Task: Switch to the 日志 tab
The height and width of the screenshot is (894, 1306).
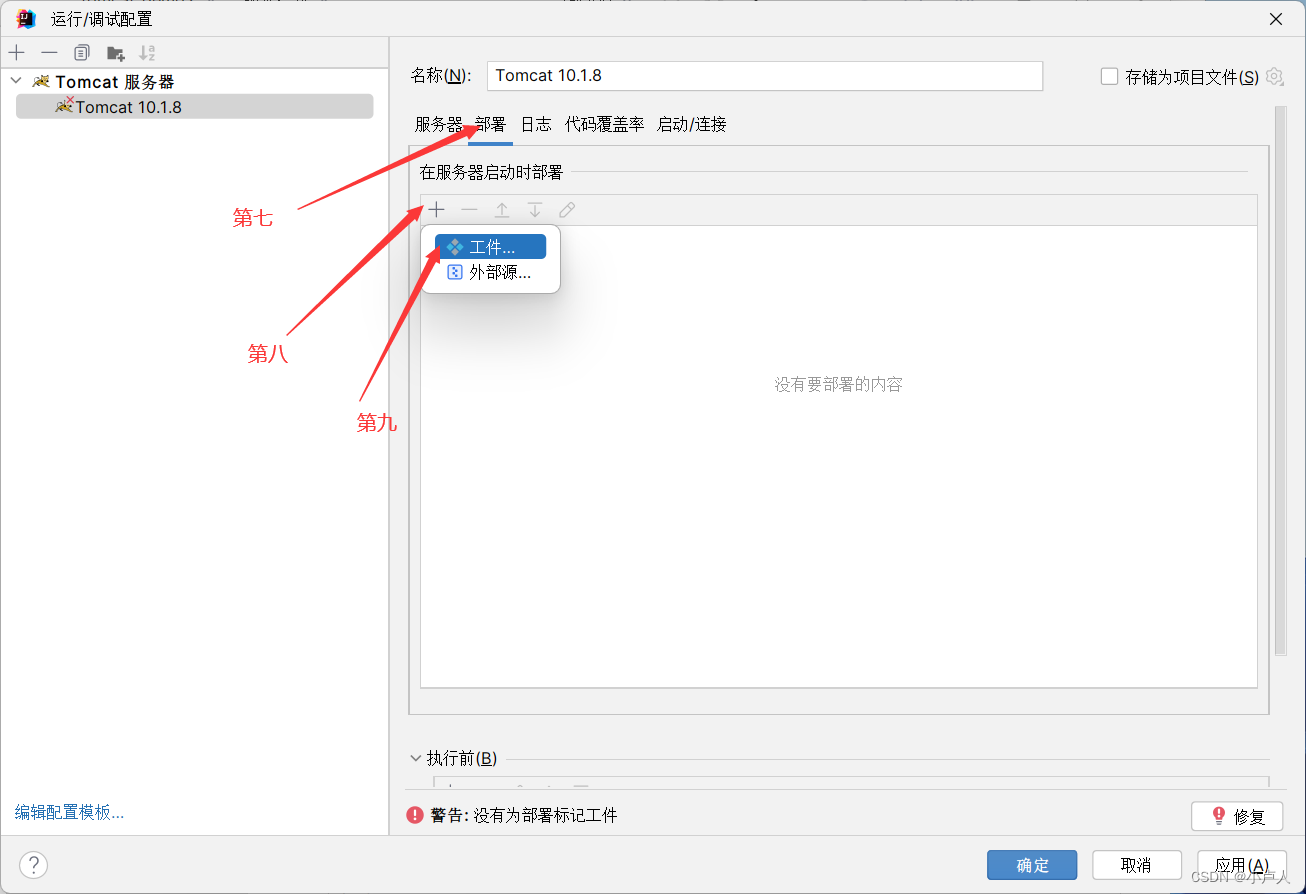Action: click(x=536, y=124)
